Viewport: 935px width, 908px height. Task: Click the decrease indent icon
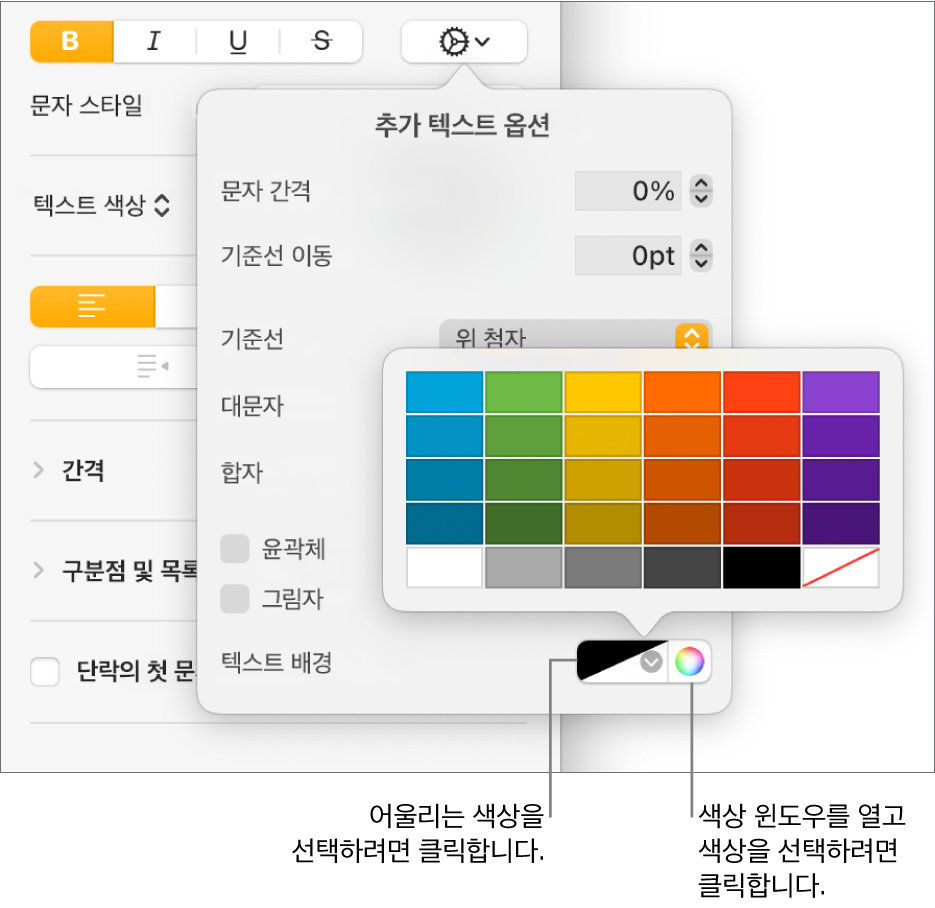point(153,366)
